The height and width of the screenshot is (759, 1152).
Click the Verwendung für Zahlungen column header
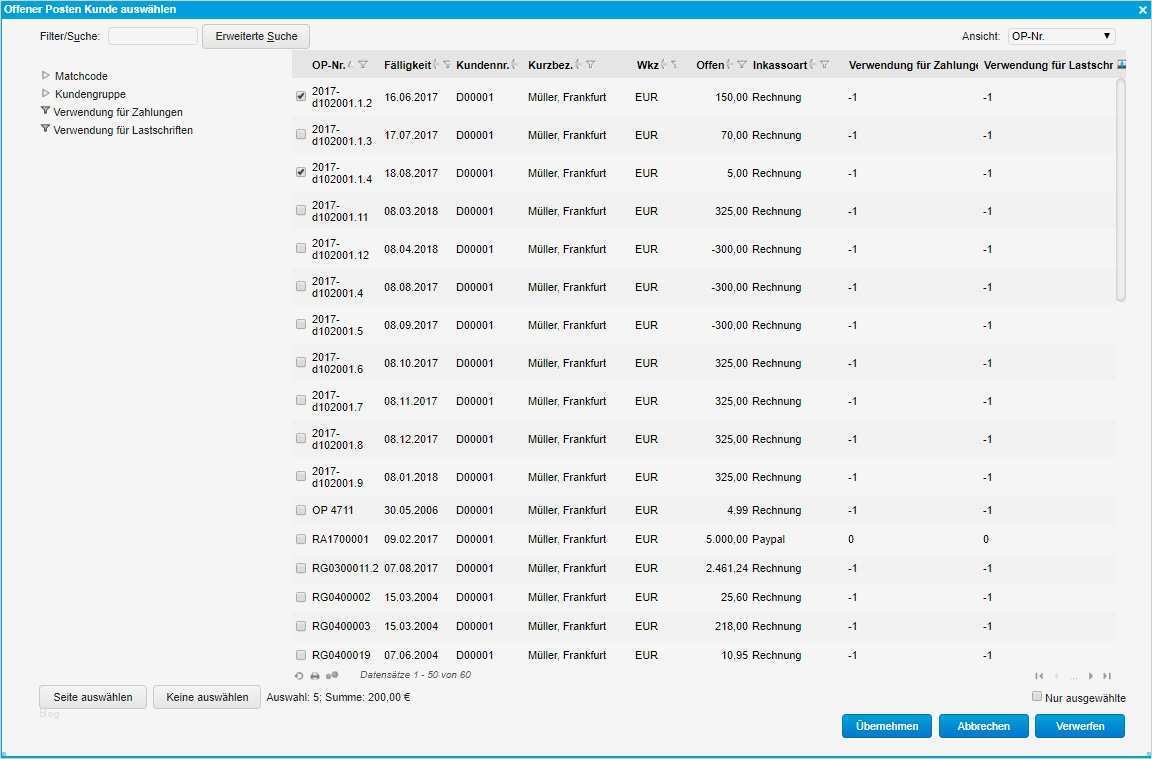[912, 65]
